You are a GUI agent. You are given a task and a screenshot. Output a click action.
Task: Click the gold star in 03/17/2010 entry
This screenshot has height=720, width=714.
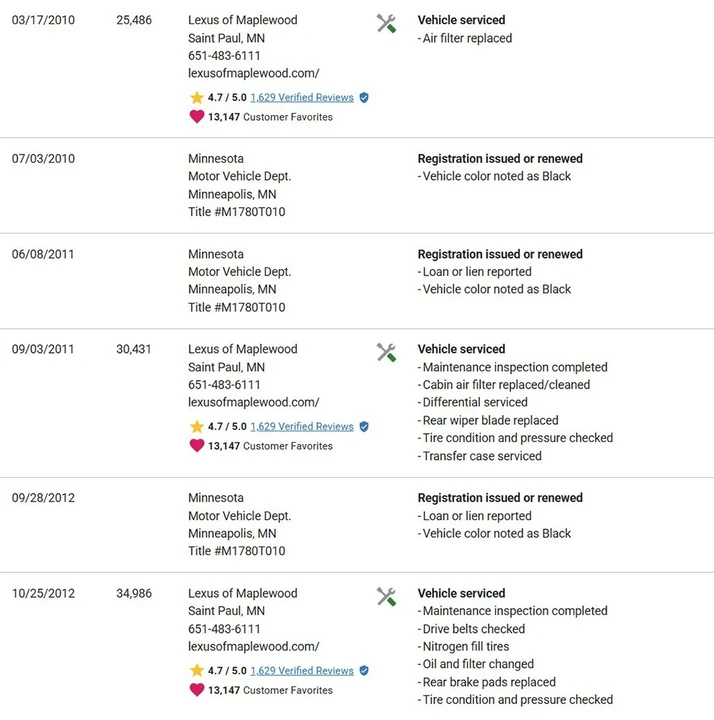(x=197, y=97)
